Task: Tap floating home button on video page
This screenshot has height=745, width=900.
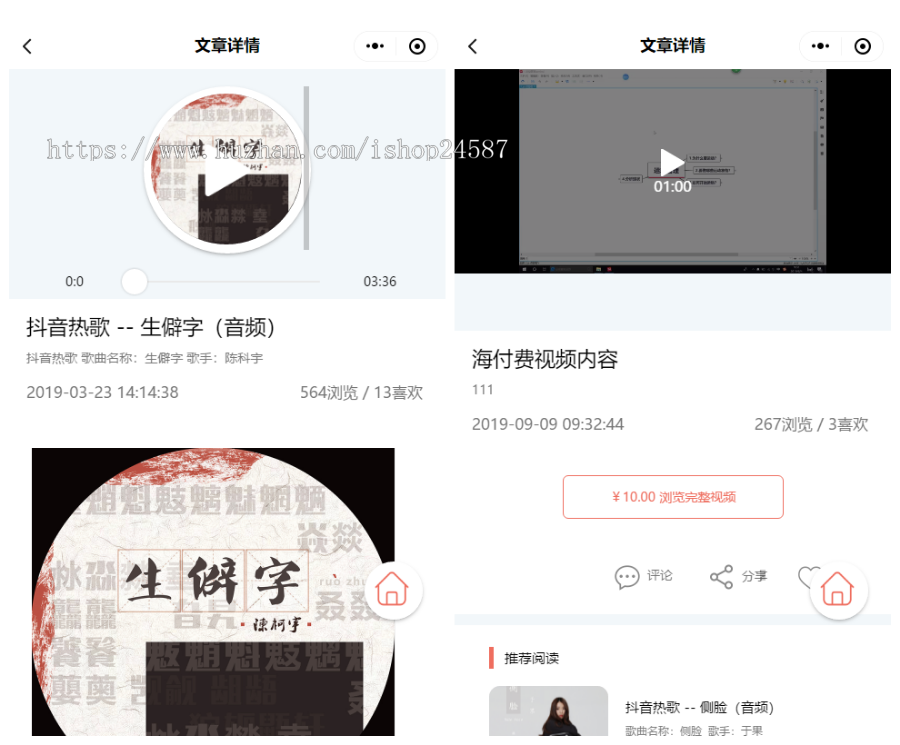Action: (x=838, y=589)
